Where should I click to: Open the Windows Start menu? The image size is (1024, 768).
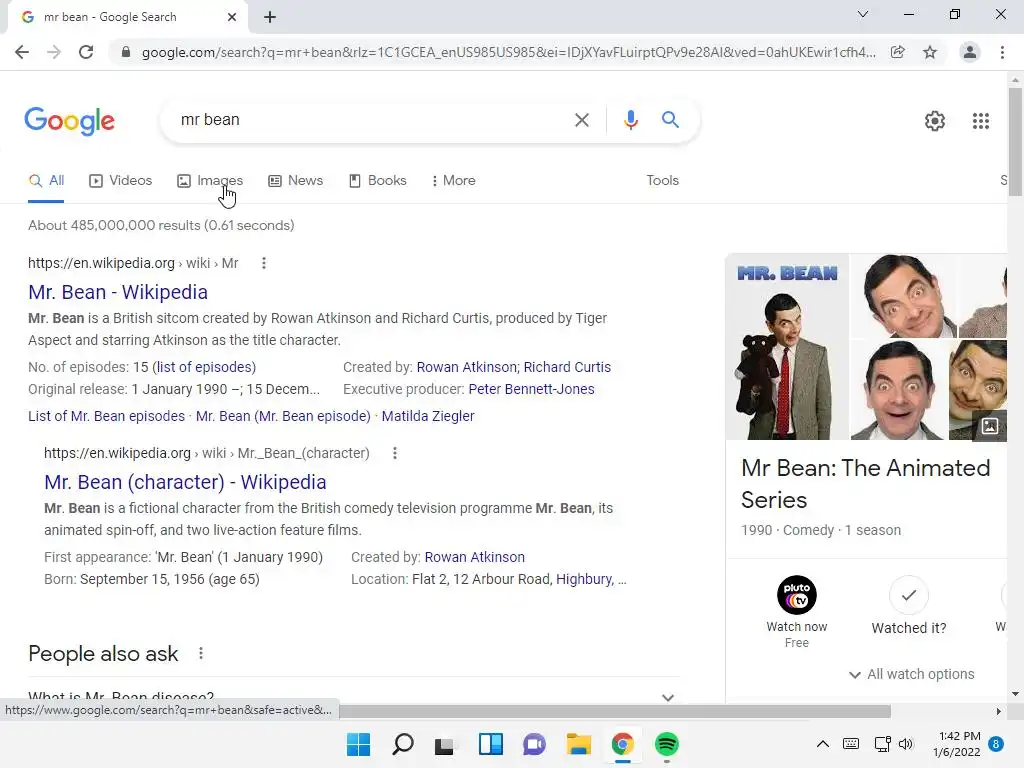pyautogui.click(x=359, y=744)
